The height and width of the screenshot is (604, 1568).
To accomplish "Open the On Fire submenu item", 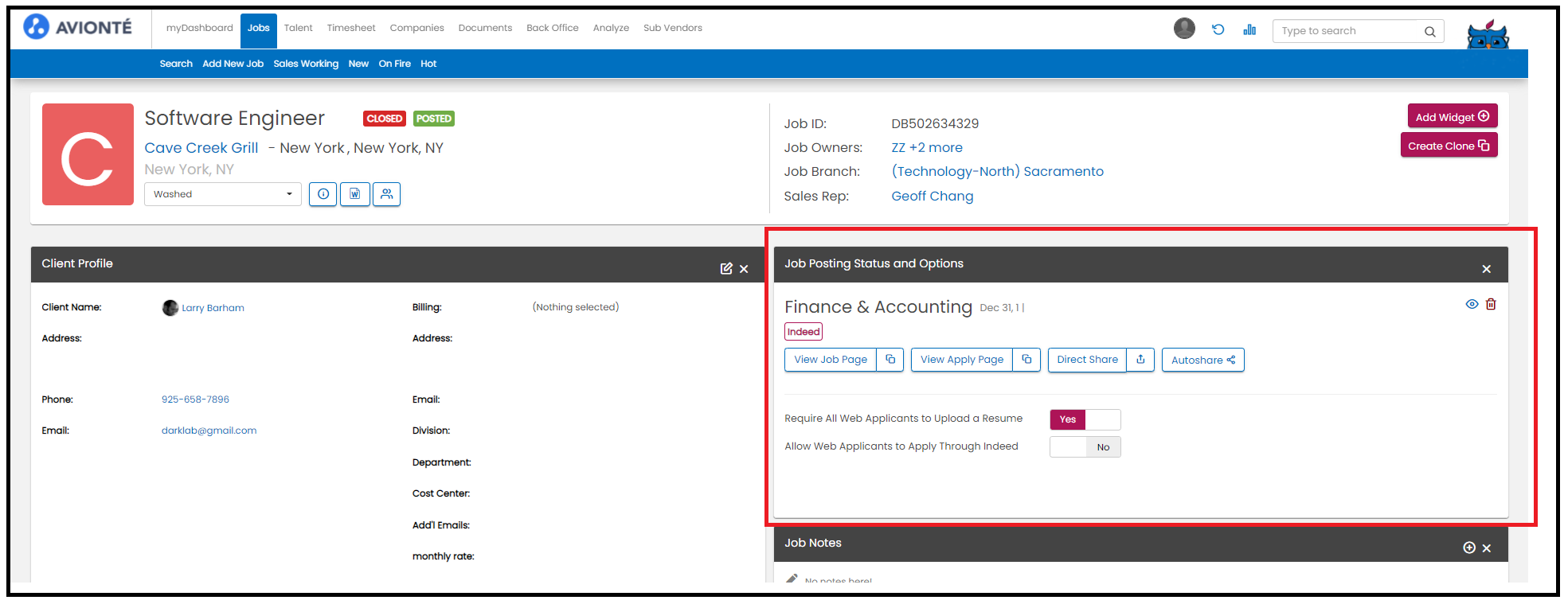I will click(394, 64).
